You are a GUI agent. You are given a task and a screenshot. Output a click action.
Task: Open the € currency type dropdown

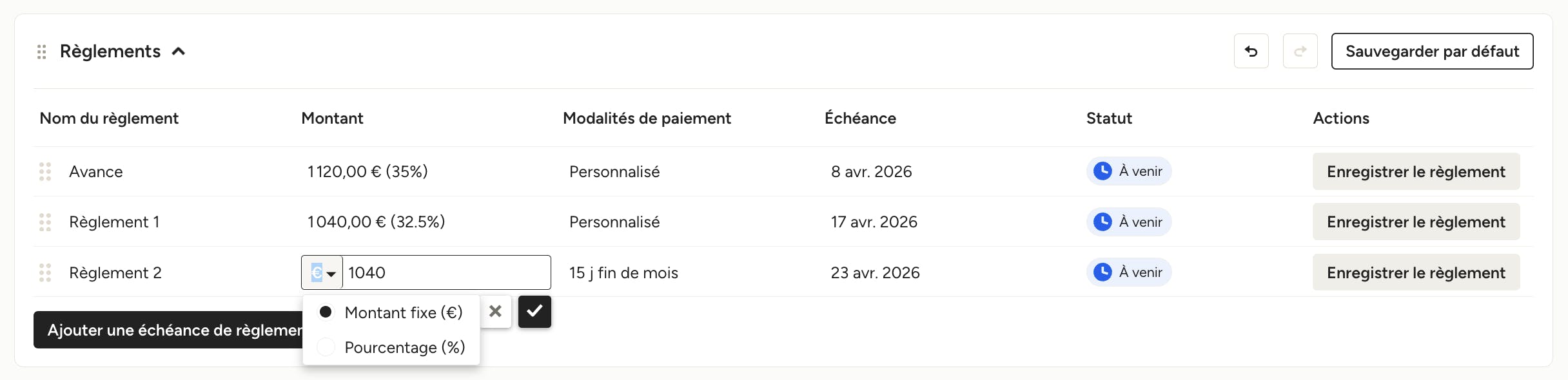click(x=322, y=272)
